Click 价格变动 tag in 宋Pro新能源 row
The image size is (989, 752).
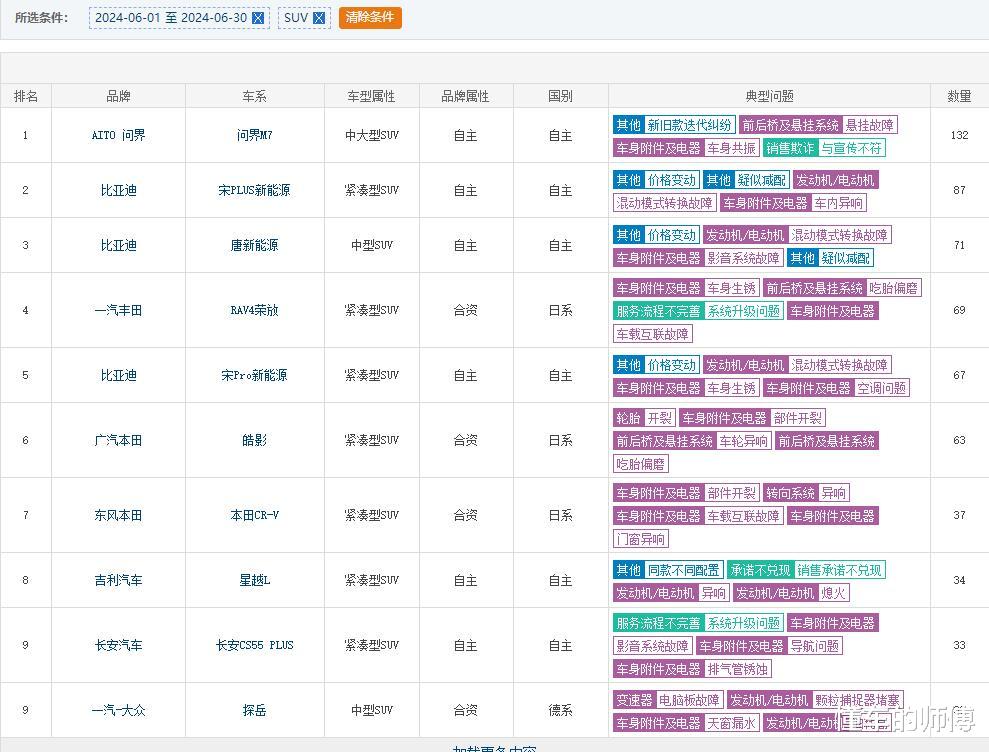672,365
